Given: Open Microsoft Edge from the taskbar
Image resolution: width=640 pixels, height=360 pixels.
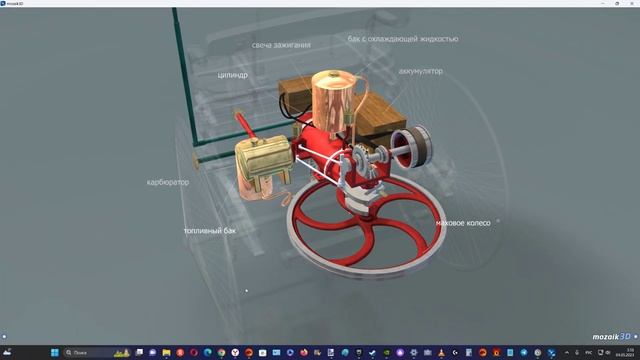Looking at the screenshot, I should pyautogui.click(x=208, y=353).
